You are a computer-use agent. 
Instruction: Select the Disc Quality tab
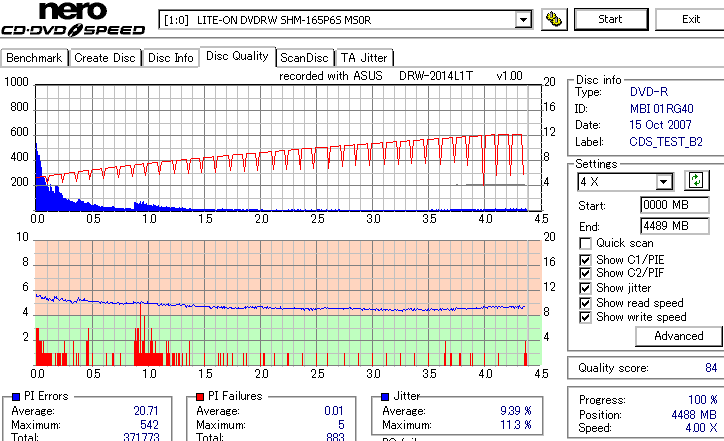[237, 56]
